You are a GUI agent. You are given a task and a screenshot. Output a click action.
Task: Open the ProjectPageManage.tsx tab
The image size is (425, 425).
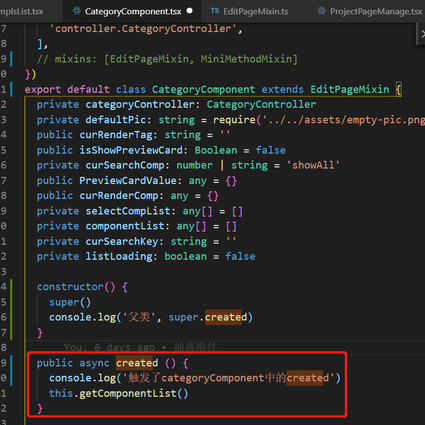pos(370,11)
